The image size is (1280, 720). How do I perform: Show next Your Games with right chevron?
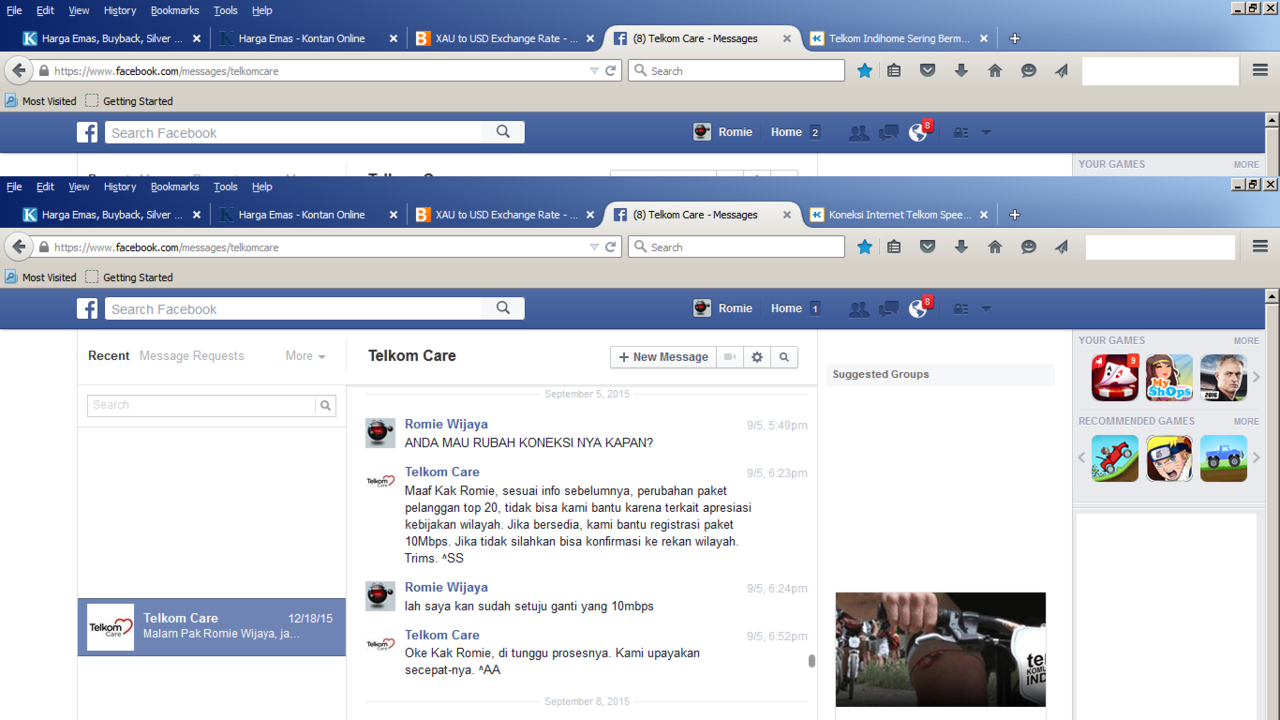1257,377
